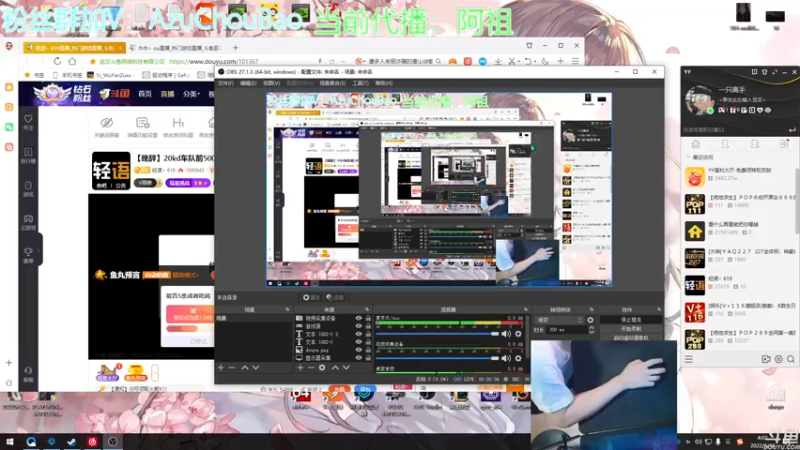Toggle lock on 显示器采集 source
This screenshot has width=800, height=450.
click(x=368, y=358)
